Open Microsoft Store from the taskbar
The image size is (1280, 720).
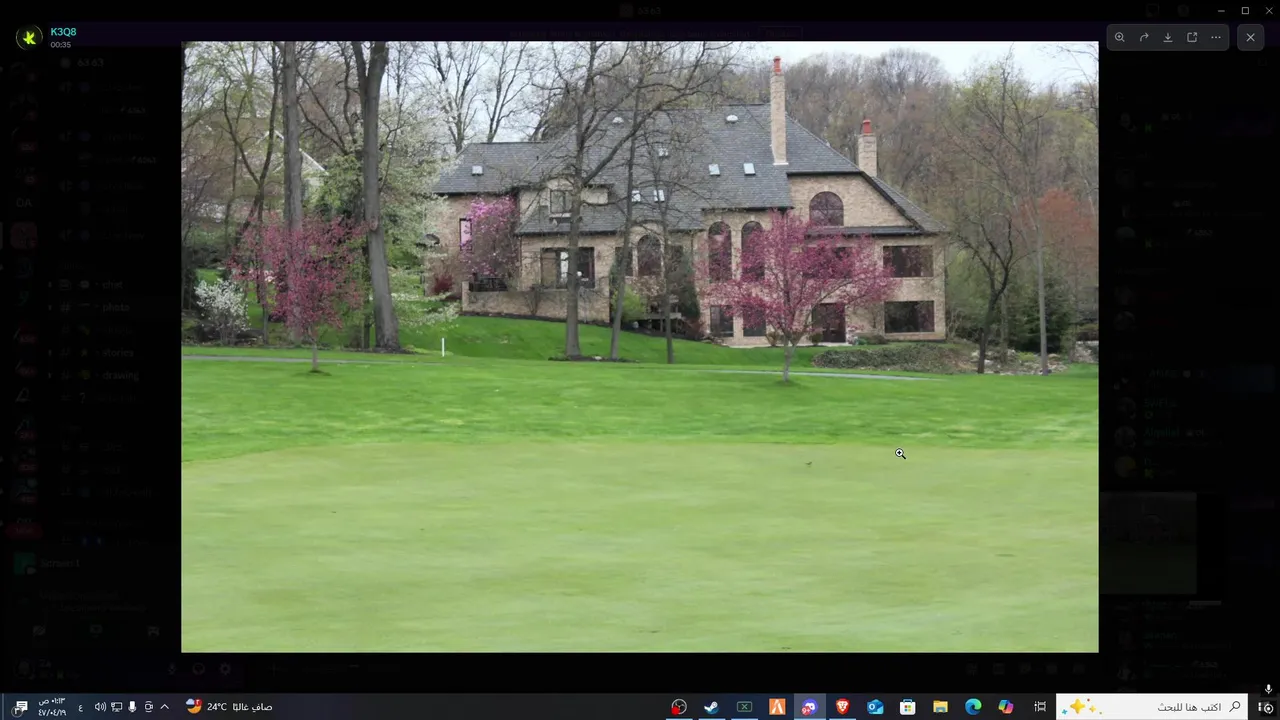click(907, 707)
